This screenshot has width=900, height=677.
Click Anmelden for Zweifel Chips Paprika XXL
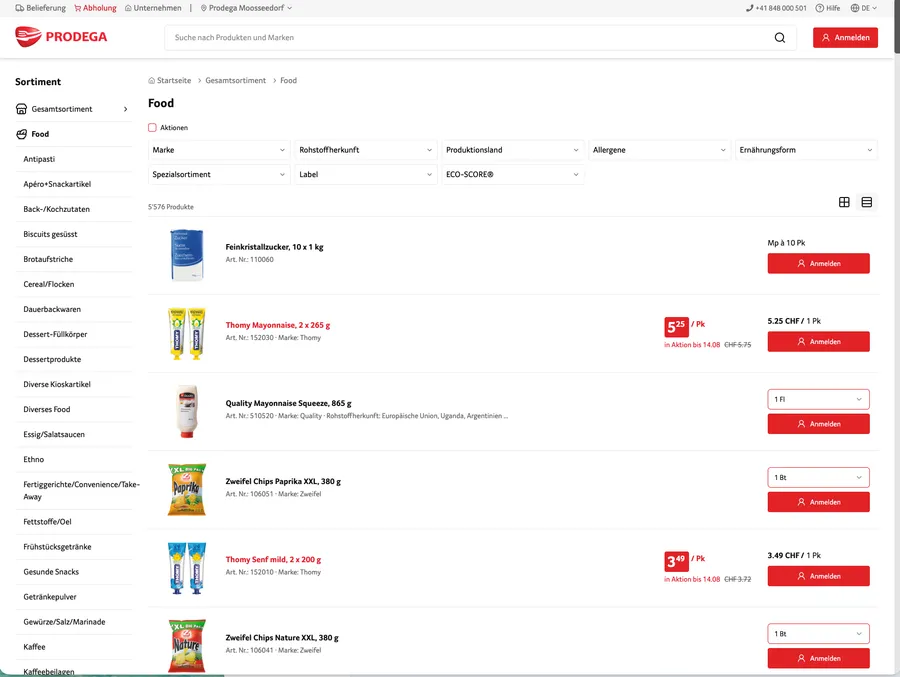point(818,502)
